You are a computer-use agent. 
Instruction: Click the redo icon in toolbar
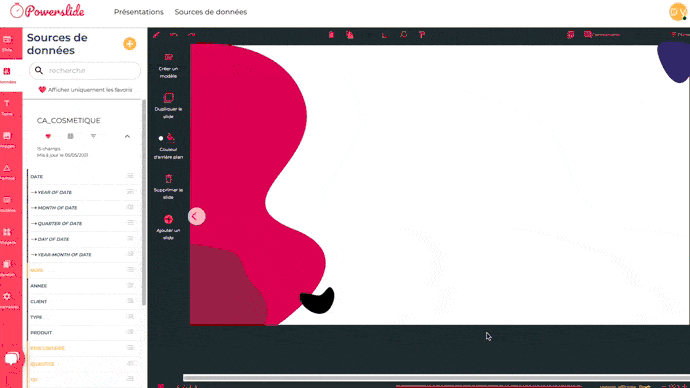[191, 35]
